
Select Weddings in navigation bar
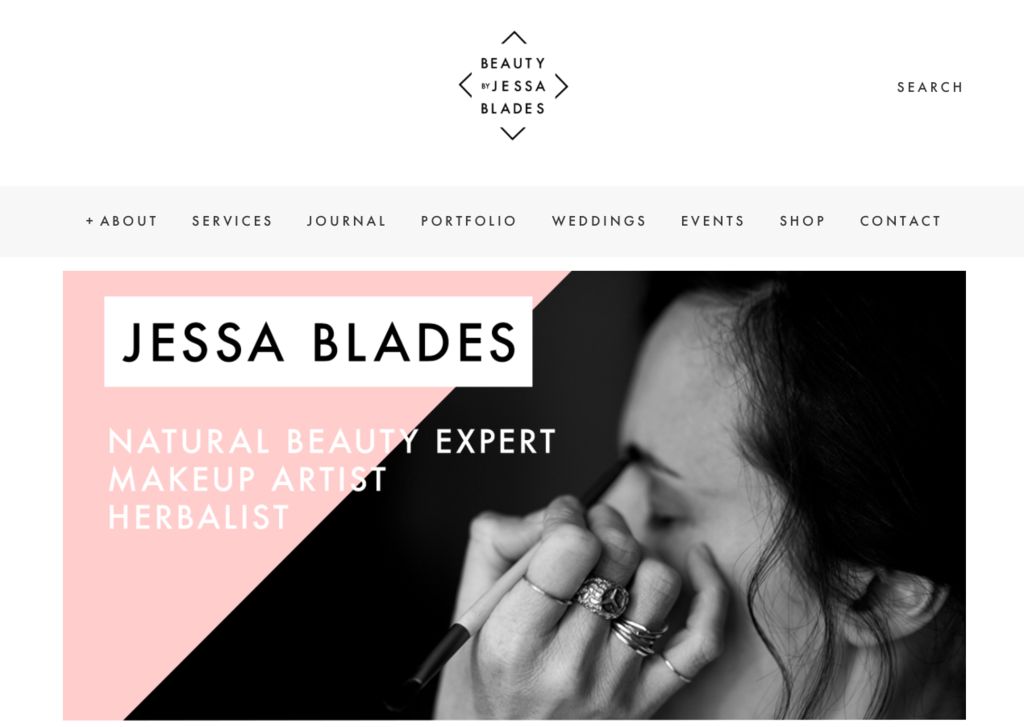pyautogui.click(x=599, y=221)
